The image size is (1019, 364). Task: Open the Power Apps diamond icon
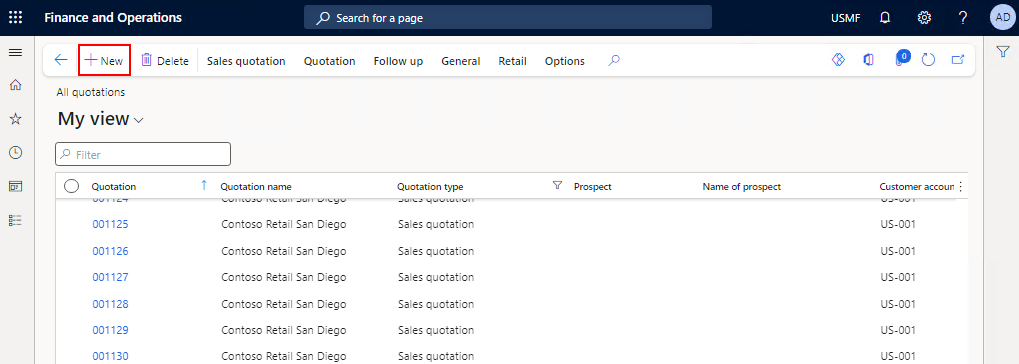tap(838, 60)
